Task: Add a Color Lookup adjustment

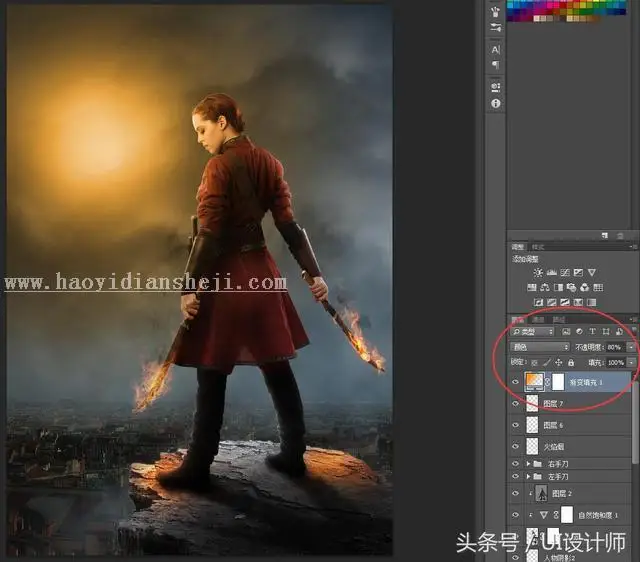Action: coord(598,287)
